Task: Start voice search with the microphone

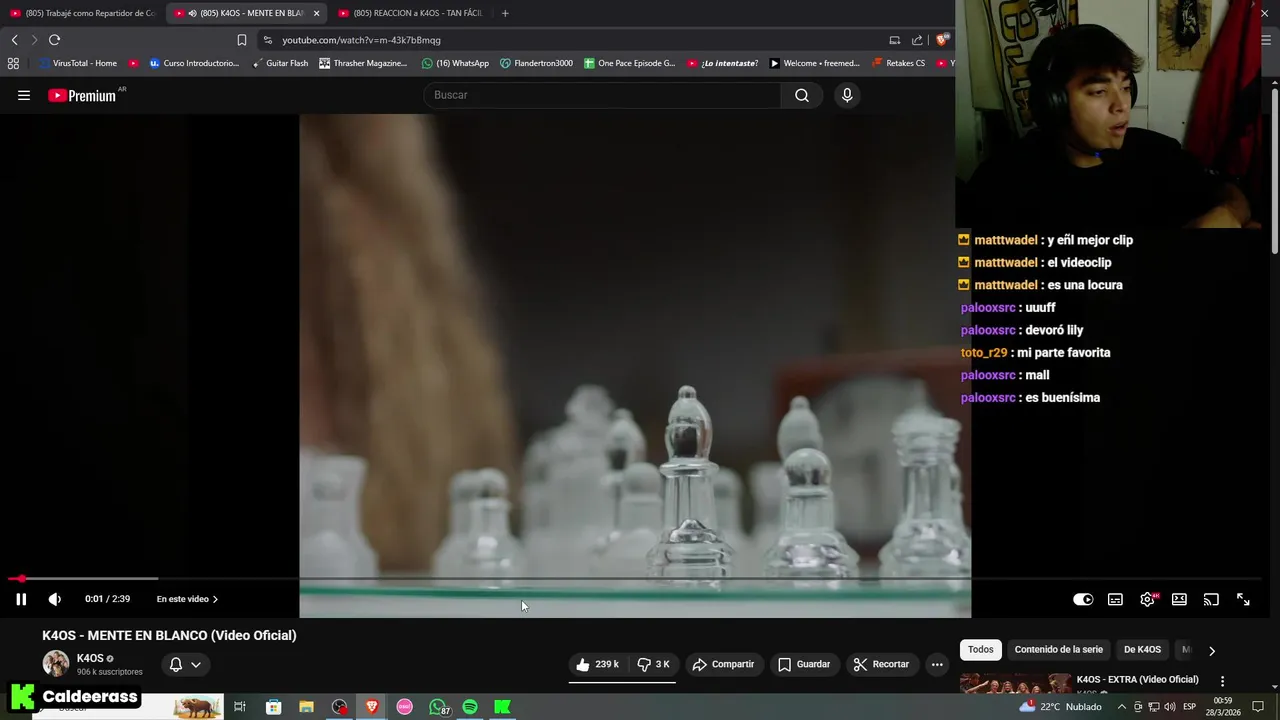Action: [x=847, y=95]
